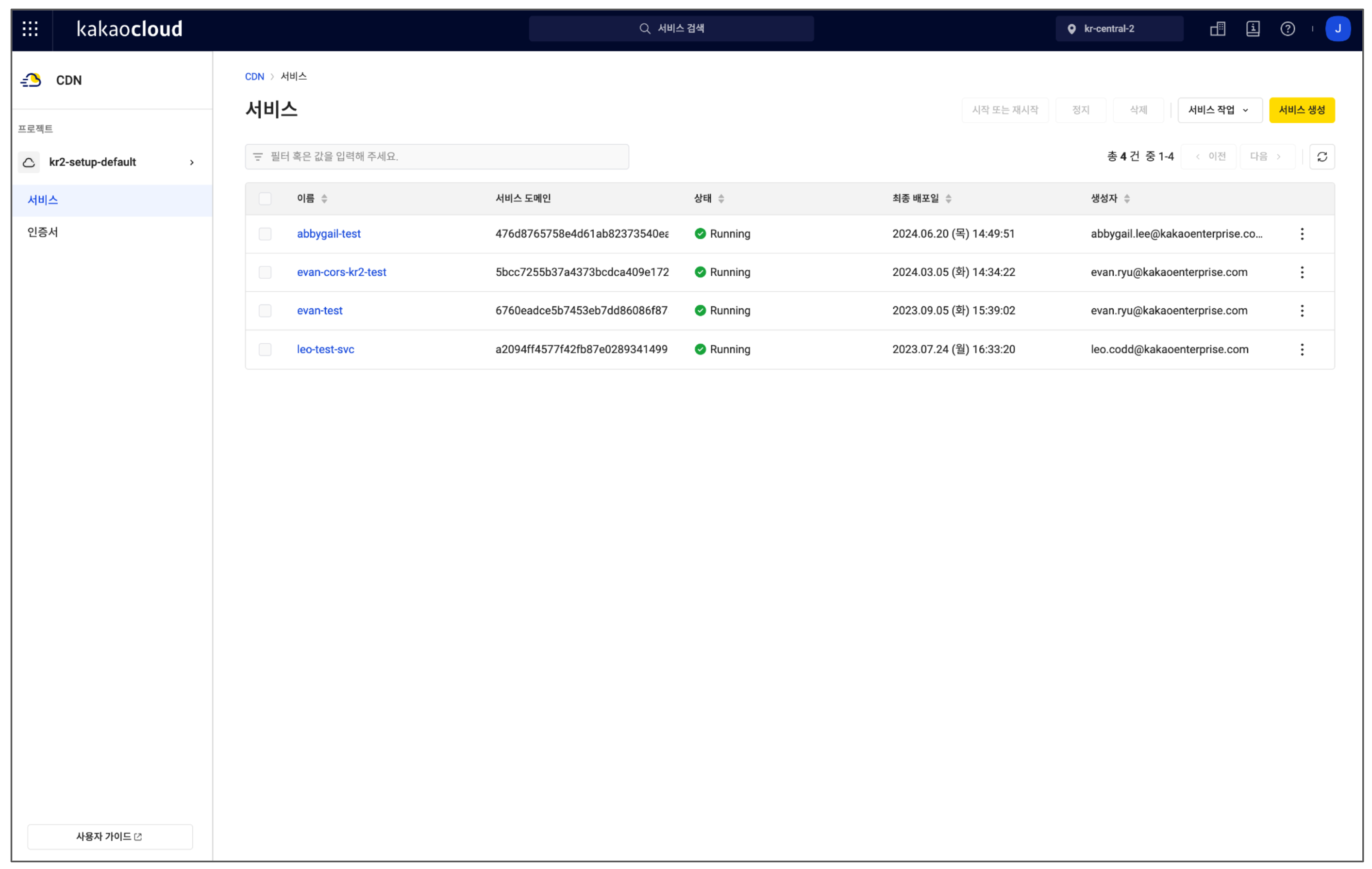Open more options for leo-test-svc row

coord(1302,350)
